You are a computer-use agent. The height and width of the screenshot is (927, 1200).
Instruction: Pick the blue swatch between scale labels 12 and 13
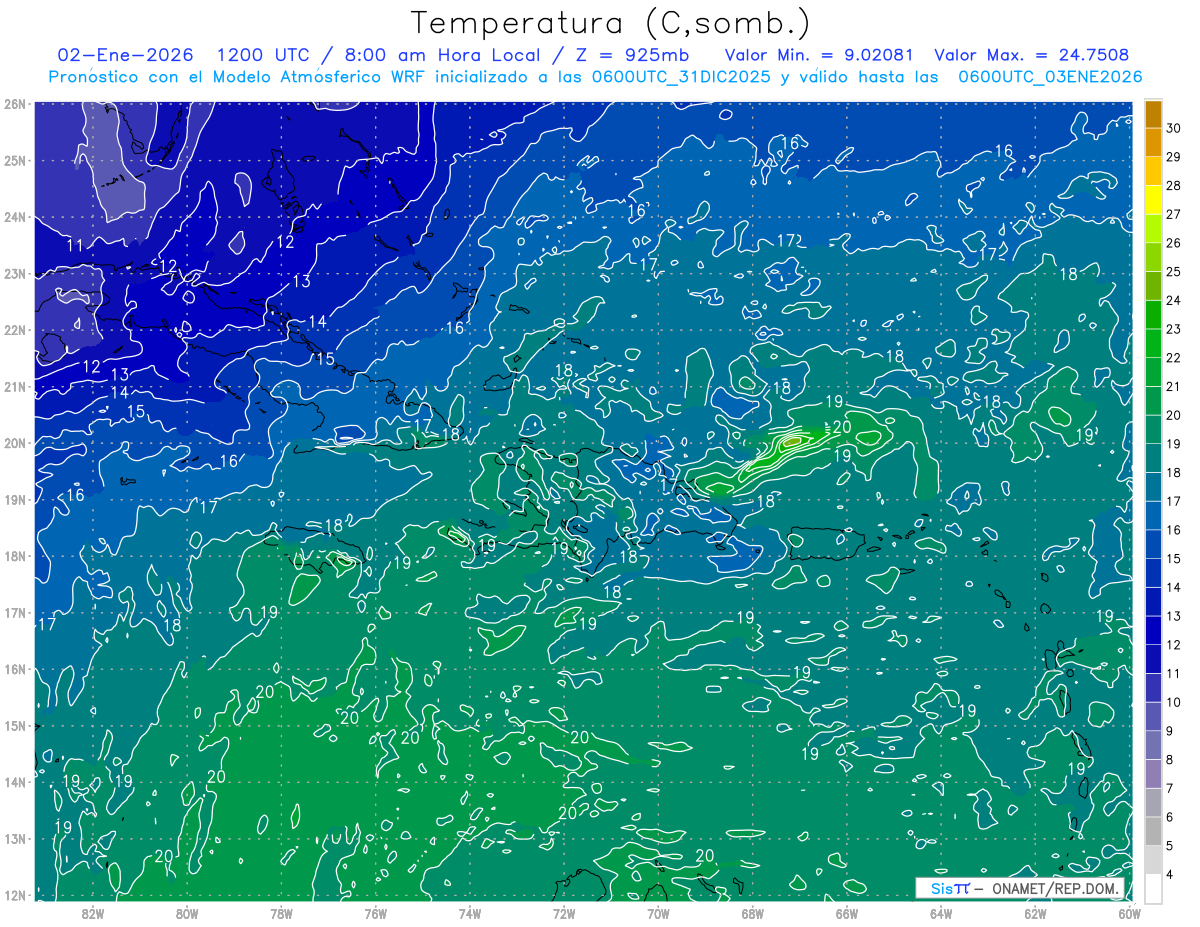point(1153,630)
